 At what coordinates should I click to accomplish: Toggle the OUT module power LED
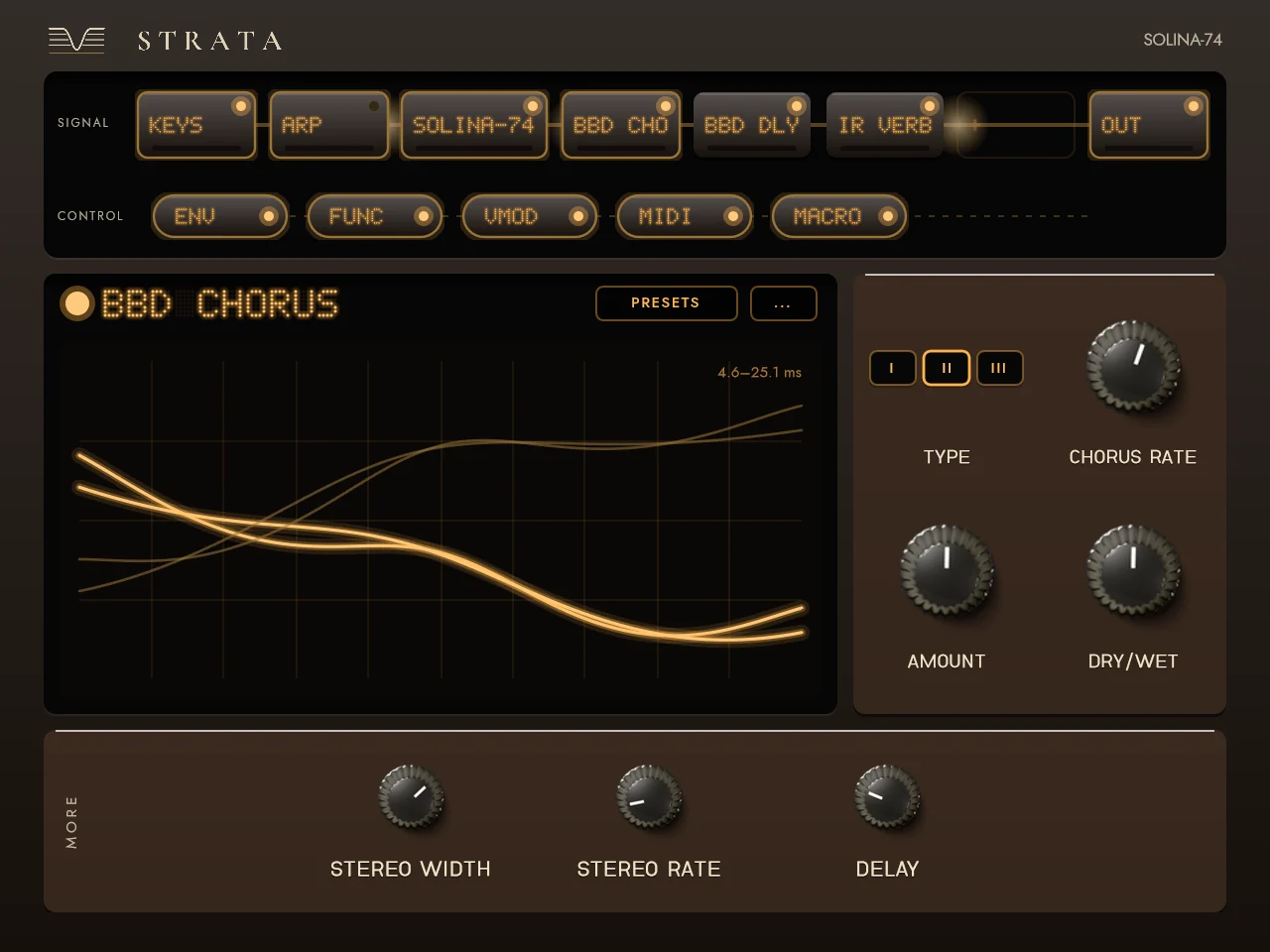(x=1194, y=106)
